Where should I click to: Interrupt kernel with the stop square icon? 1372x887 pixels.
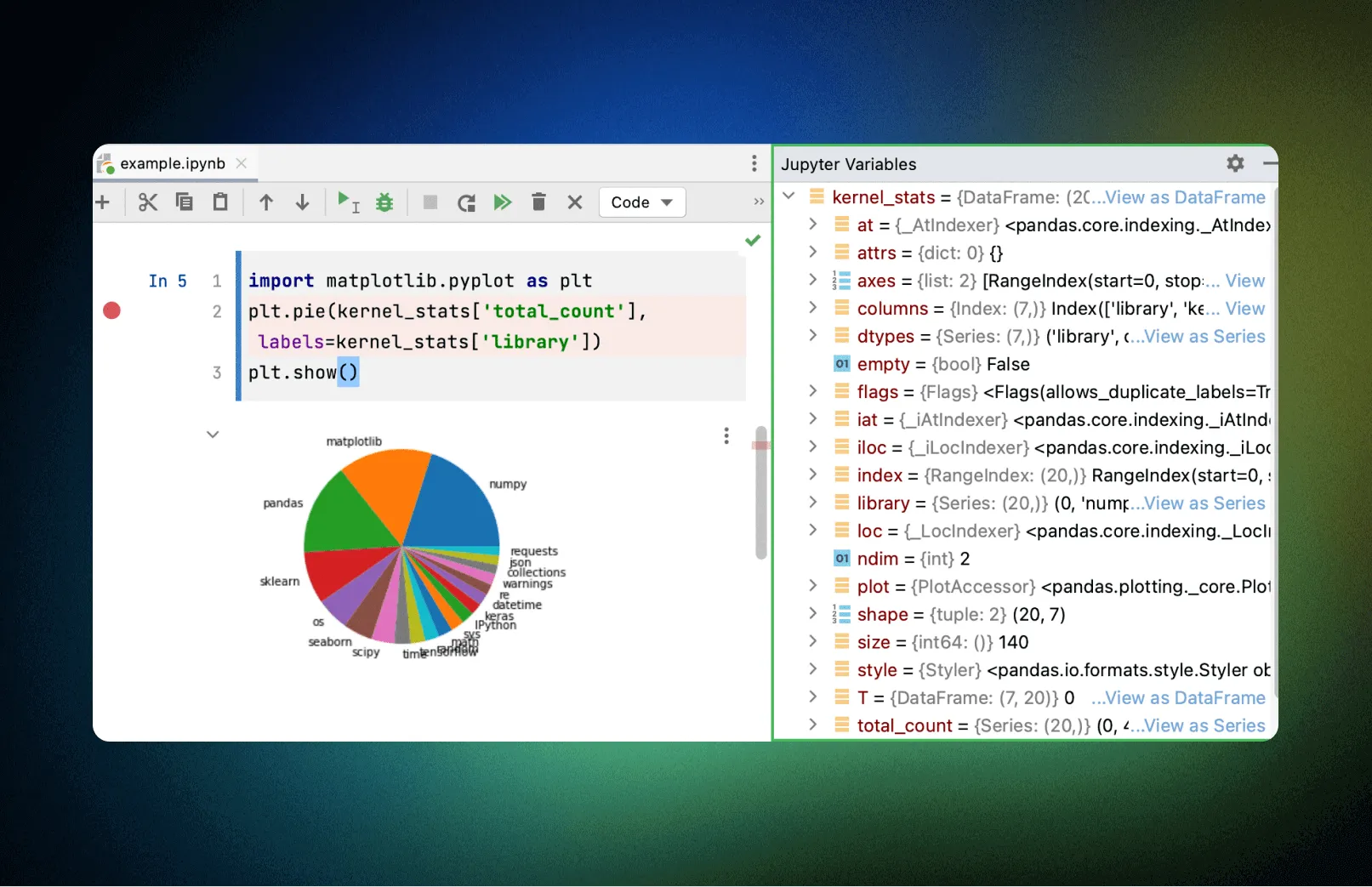coord(430,202)
